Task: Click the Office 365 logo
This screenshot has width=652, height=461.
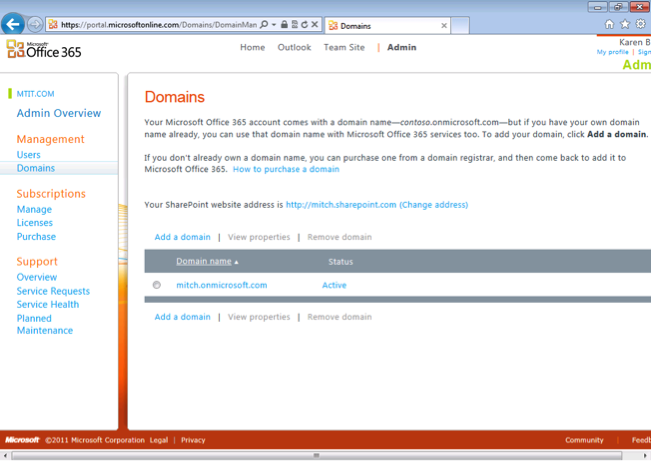Action: 44,49
